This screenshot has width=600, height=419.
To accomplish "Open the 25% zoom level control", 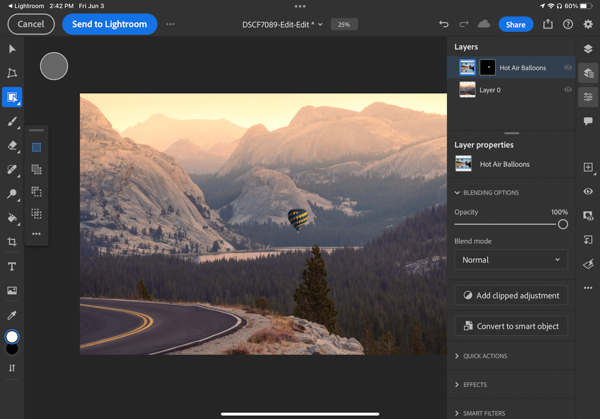I will point(344,24).
